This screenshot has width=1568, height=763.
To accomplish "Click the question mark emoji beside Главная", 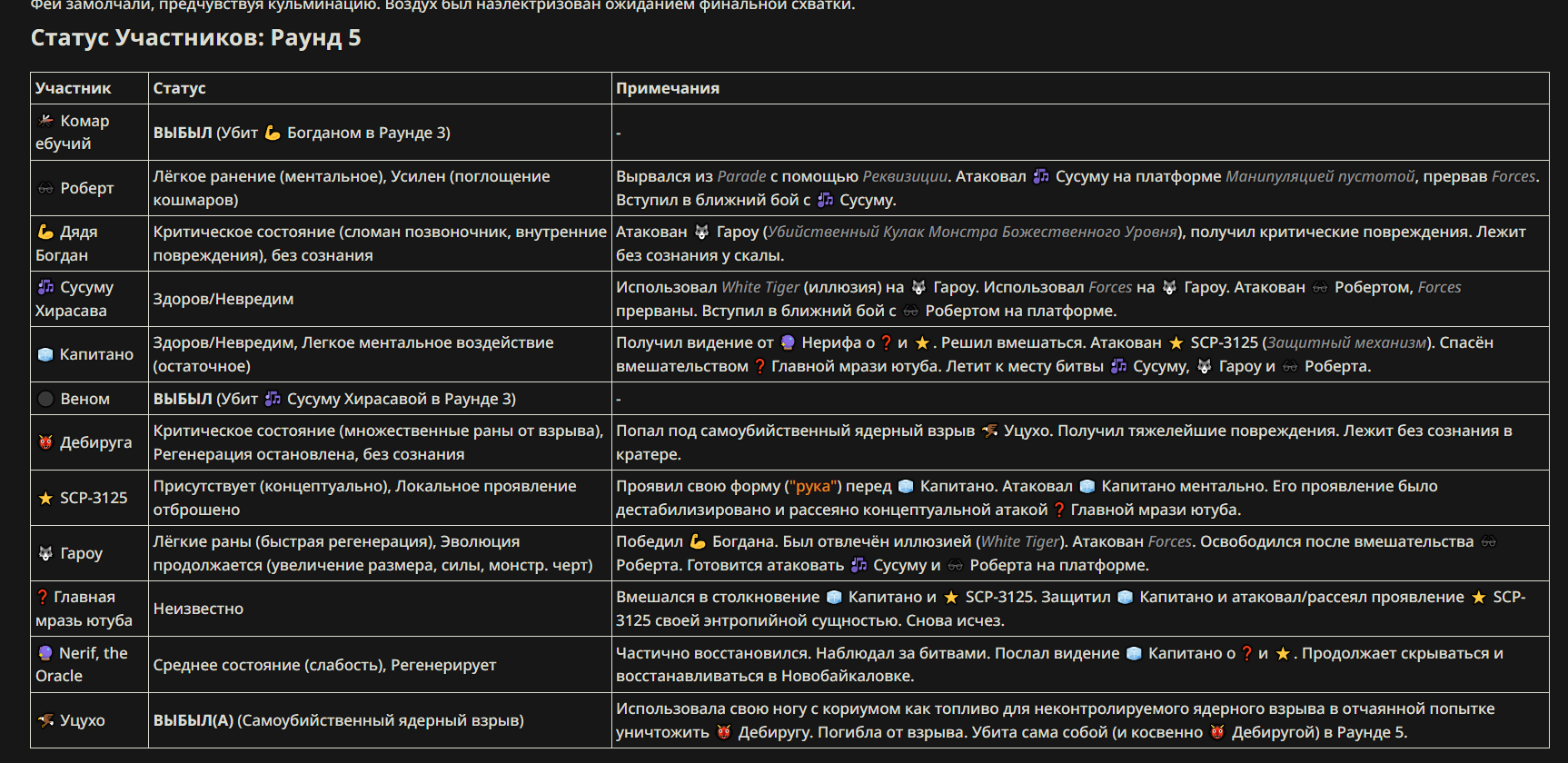I will 43,597.
